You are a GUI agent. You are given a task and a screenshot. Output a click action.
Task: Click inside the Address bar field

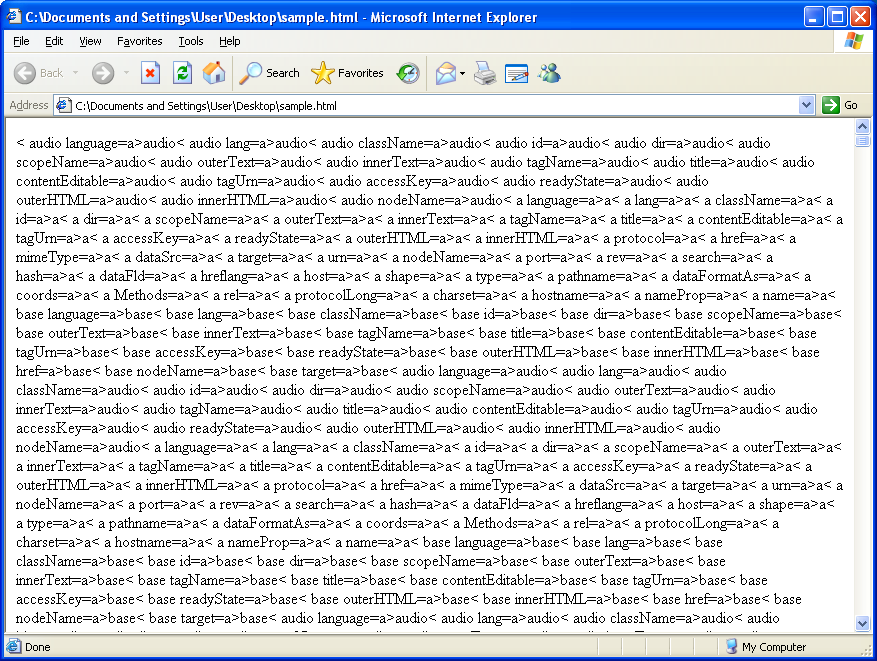[430, 105]
